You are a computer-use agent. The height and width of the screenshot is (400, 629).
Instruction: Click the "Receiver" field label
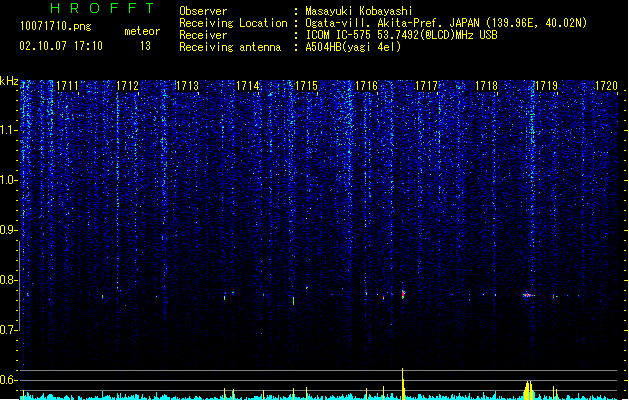point(203,35)
